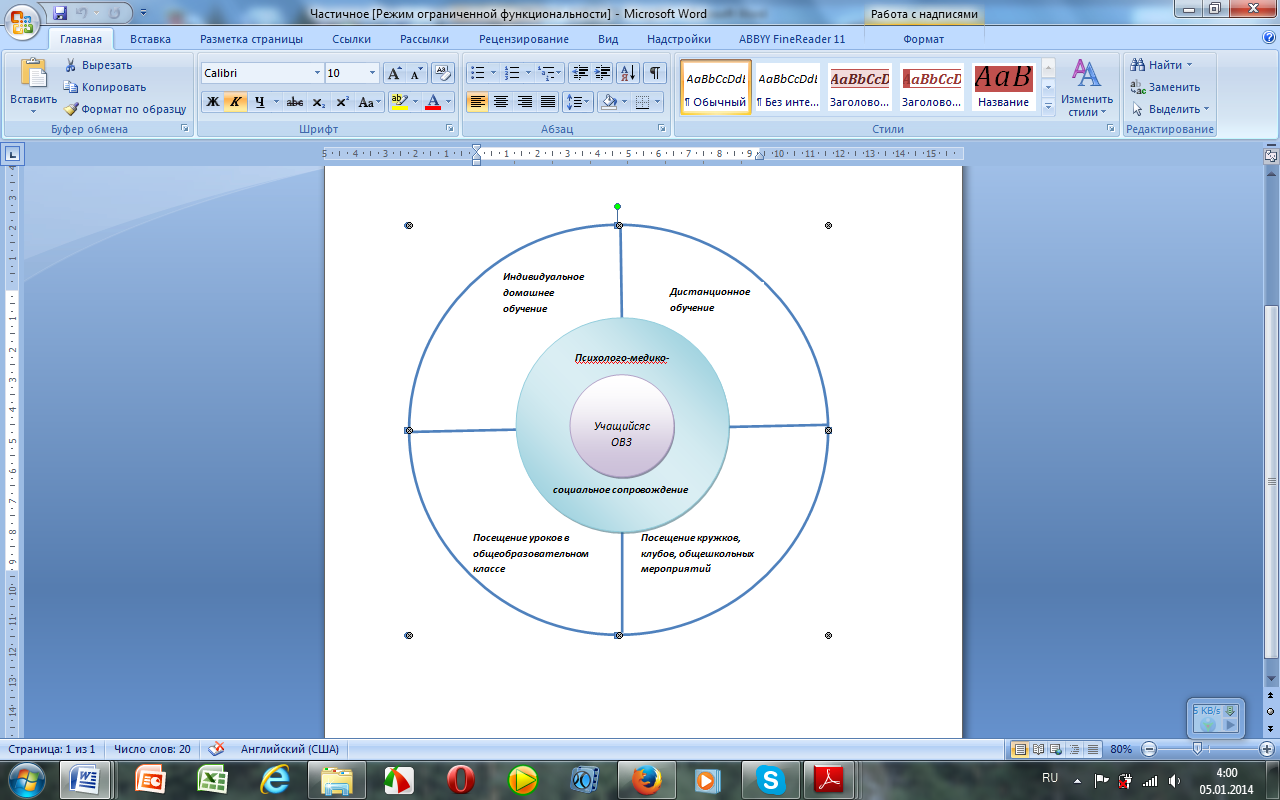Image resolution: width=1280 pixels, height=800 pixels.
Task: Expand the styles gallery More arrow
Action: pos(1048,107)
